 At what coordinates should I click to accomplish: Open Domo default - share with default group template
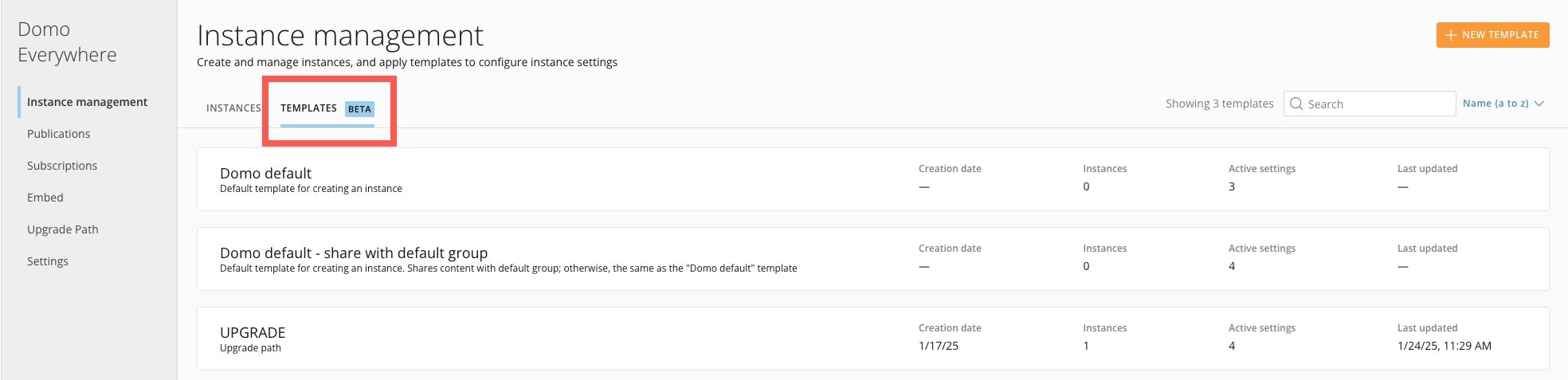(x=353, y=253)
